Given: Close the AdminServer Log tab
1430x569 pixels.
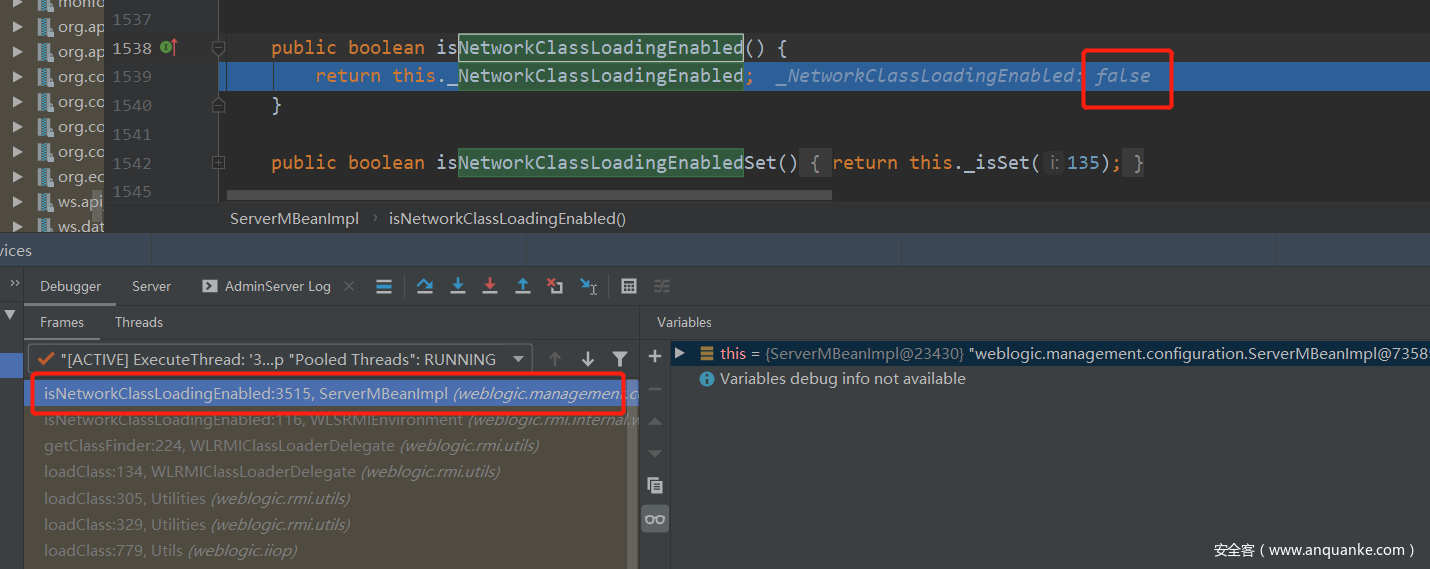Looking at the screenshot, I should pyautogui.click(x=349, y=286).
